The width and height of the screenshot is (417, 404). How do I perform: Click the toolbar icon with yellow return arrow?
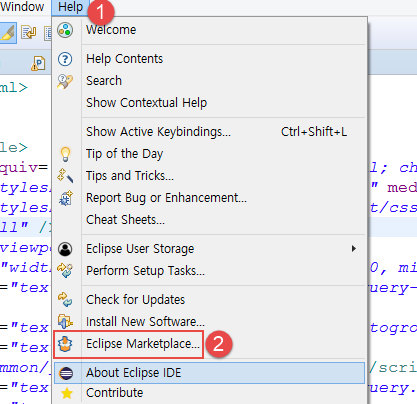[28, 32]
